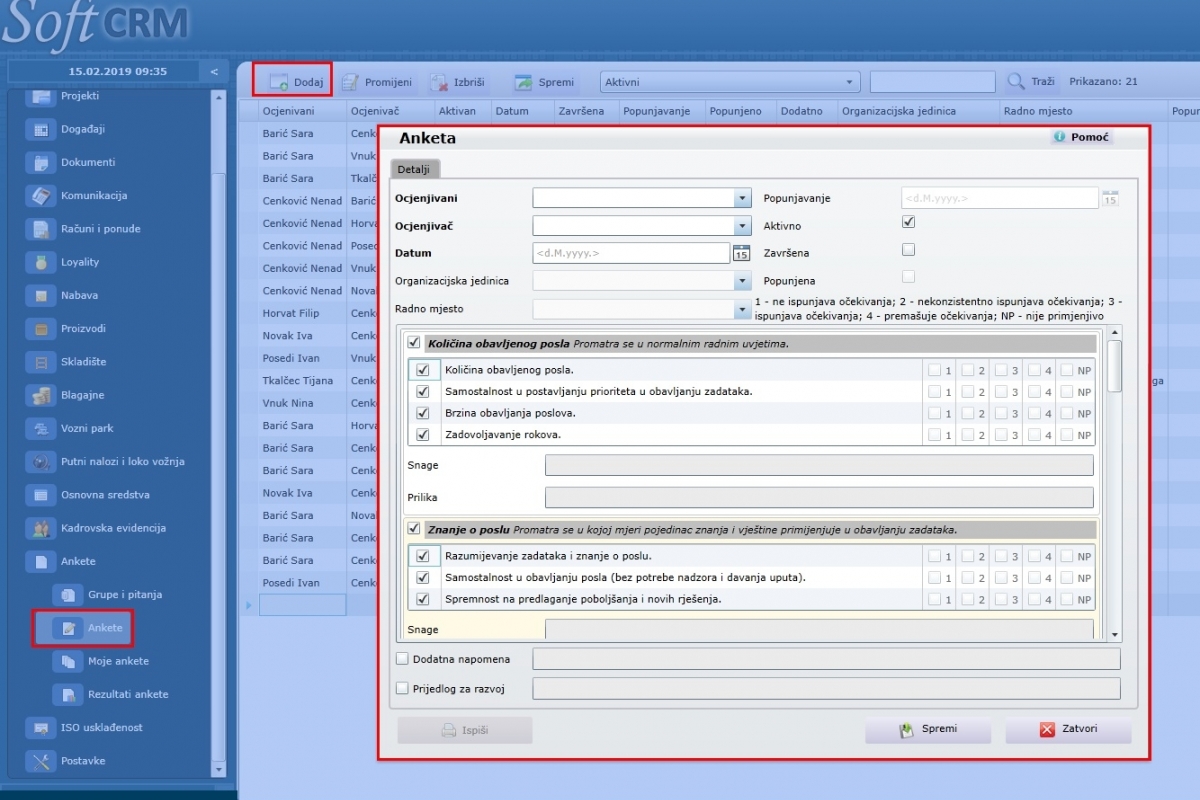Image resolution: width=1200 pixels, height=800 pixels.
Task: Uncheck the Aktivno checkbox
Action: (x=908, y=222)
